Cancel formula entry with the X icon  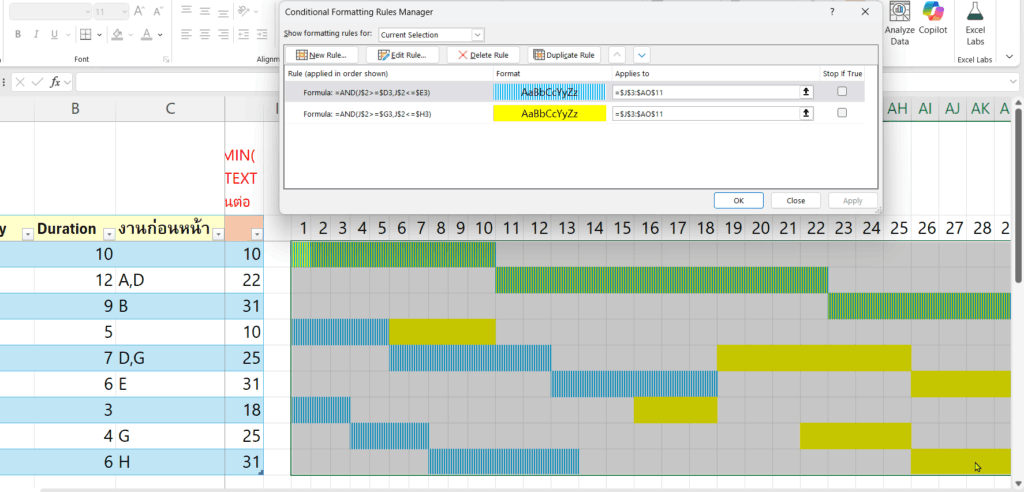[21, 82]
